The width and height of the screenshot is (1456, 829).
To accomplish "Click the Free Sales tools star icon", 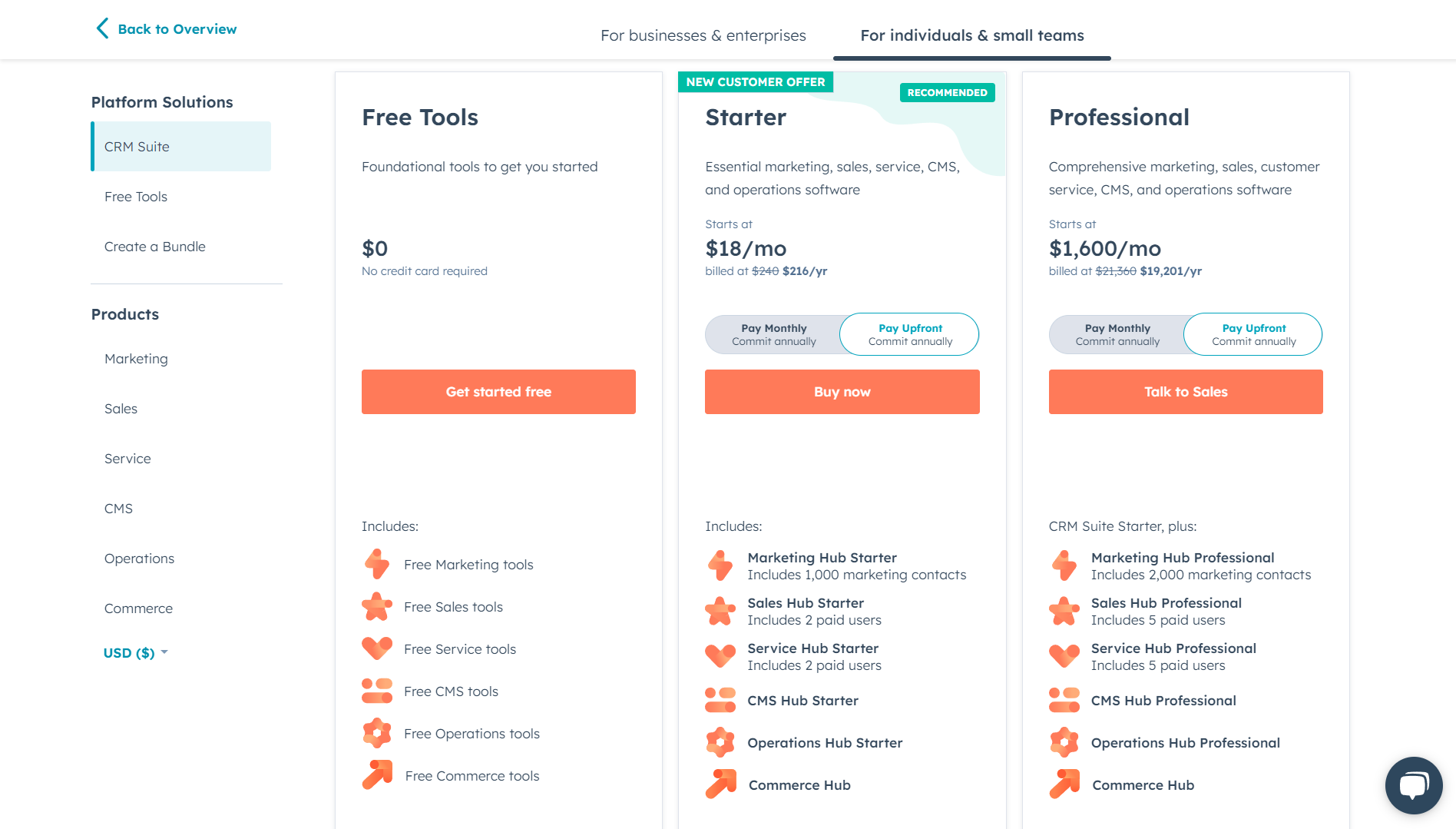I will tap(376, 606).
